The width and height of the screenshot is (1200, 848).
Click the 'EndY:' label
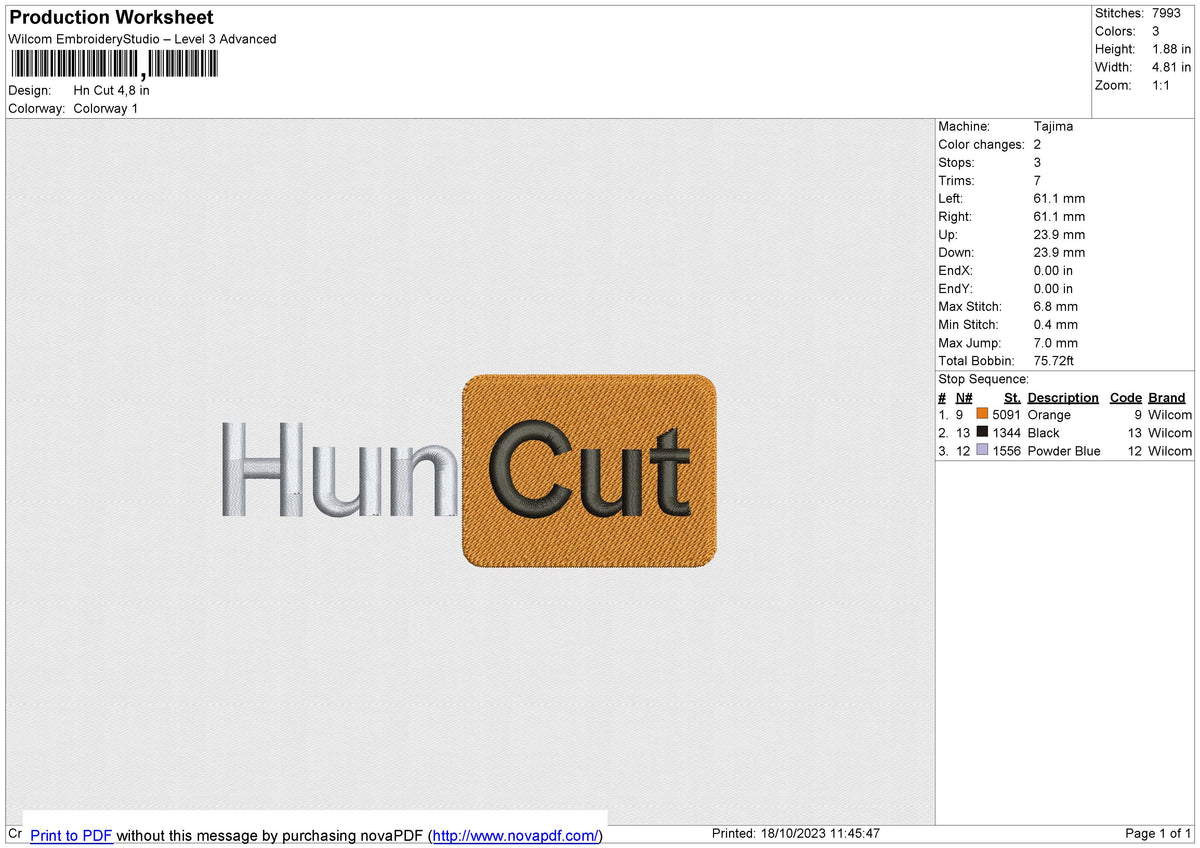pos(955,288)
